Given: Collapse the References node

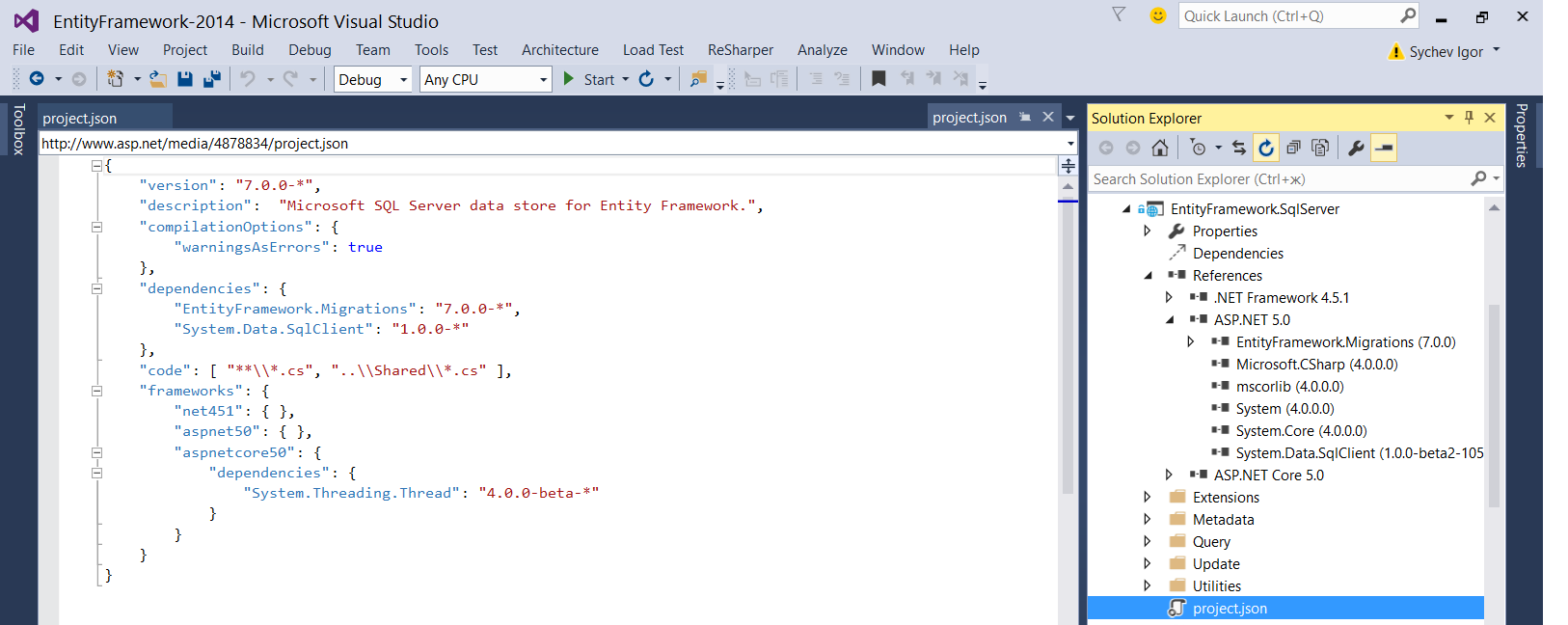Looking at the screenshot, I should tap(1149, 276).
